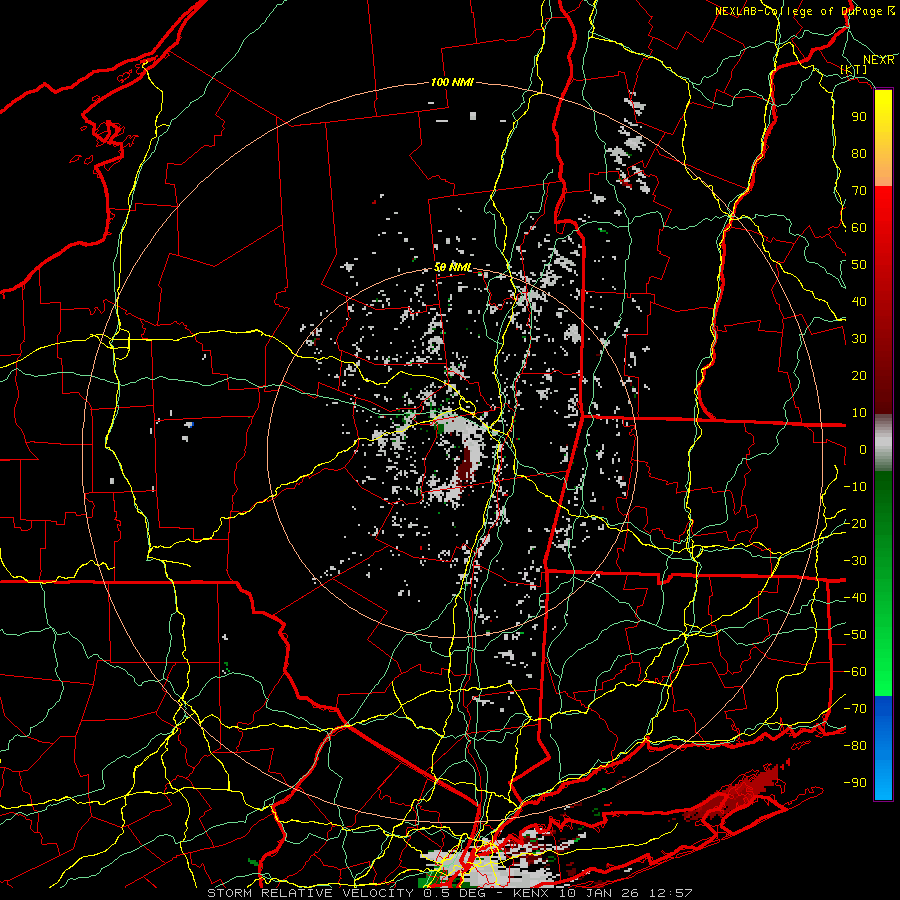Click the 12:57 timestamp in the caption
Image resolution: width=900 pixels, height=900 pixels.
[x=674, y=893]
